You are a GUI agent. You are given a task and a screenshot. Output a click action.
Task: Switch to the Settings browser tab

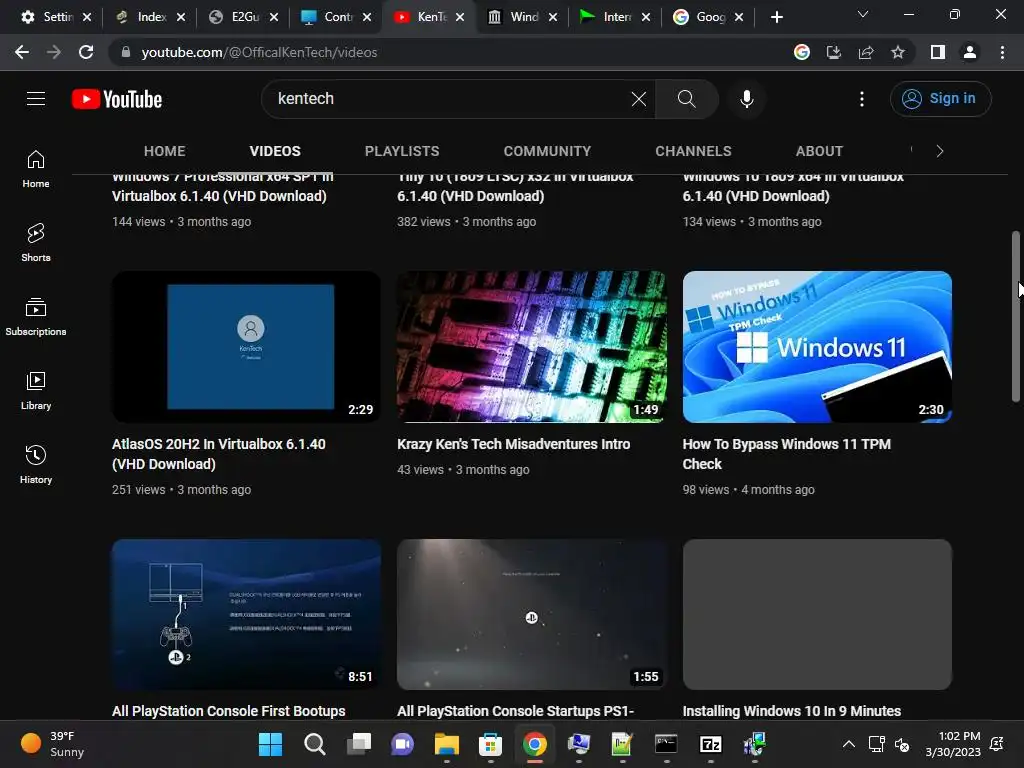click(49, 17)
